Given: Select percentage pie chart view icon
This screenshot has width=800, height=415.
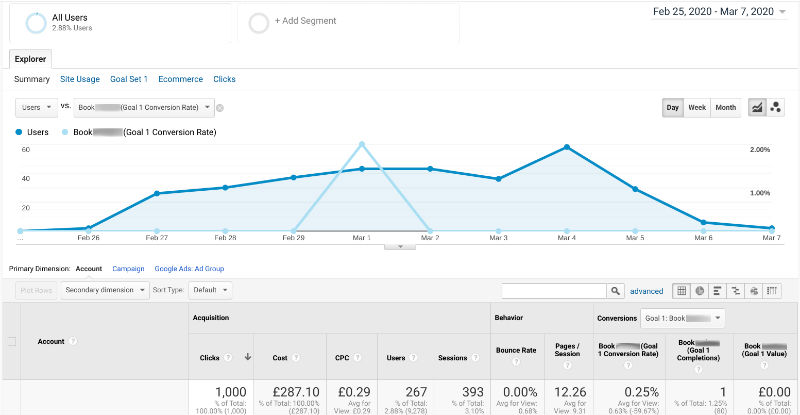Looking at the screenshot, I should click(x=699, y=291).
